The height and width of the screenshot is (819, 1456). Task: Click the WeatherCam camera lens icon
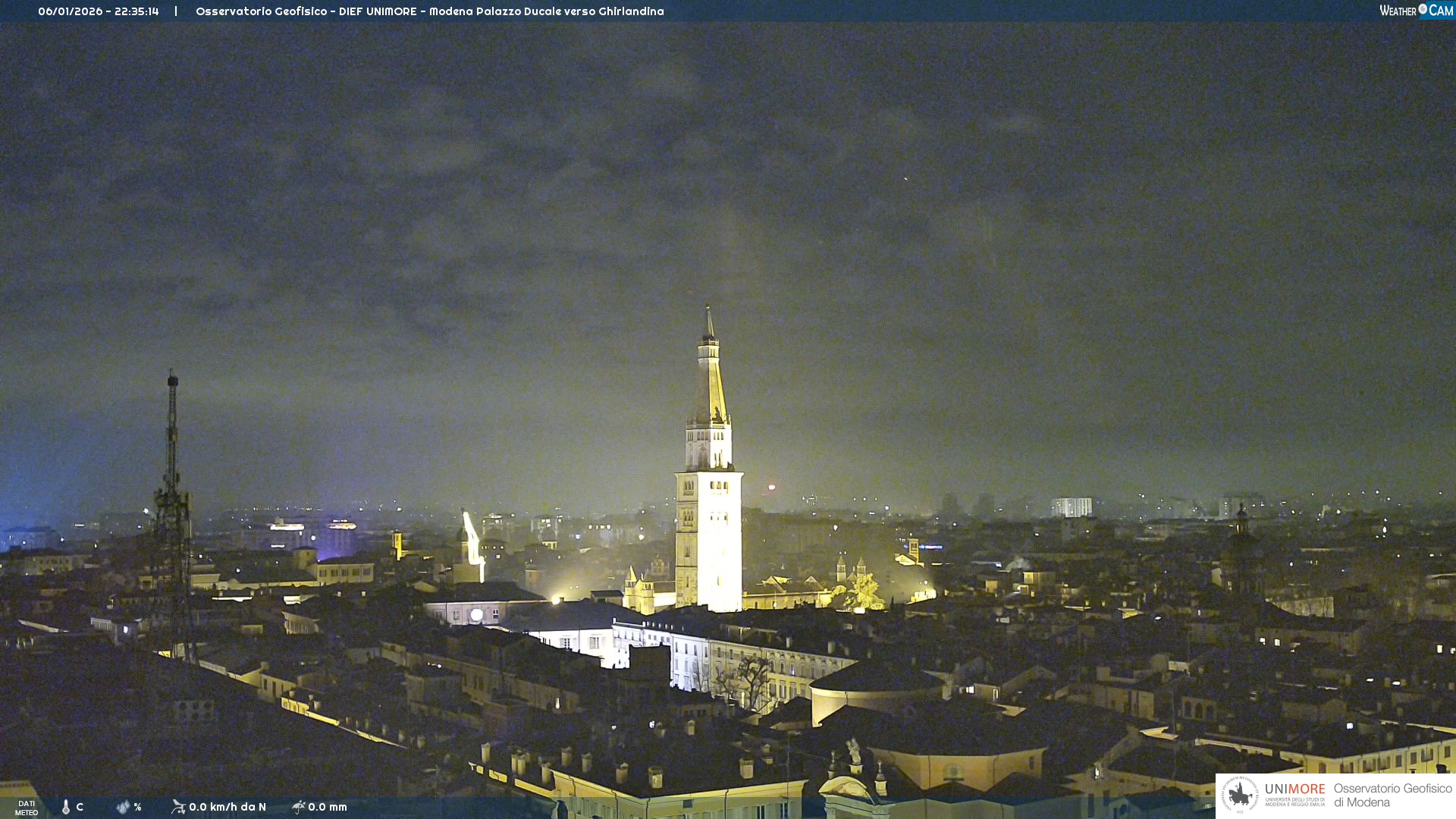[x=1423, y=9]
